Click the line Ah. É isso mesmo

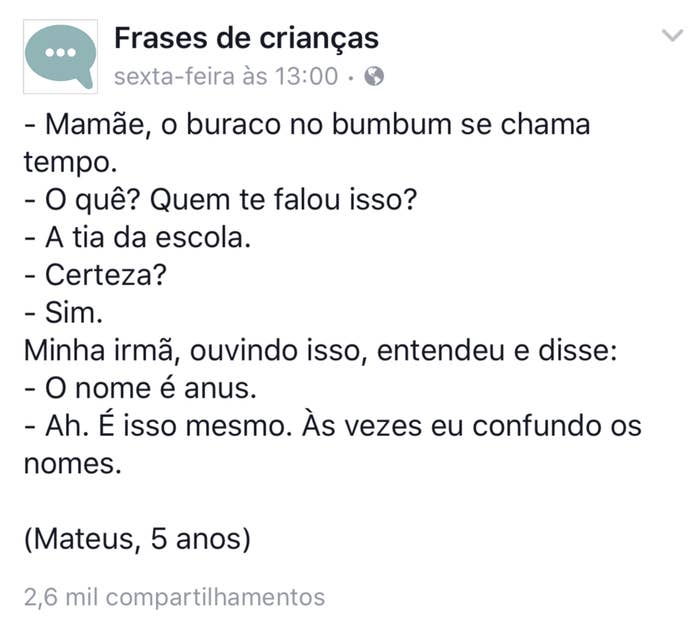333,426
